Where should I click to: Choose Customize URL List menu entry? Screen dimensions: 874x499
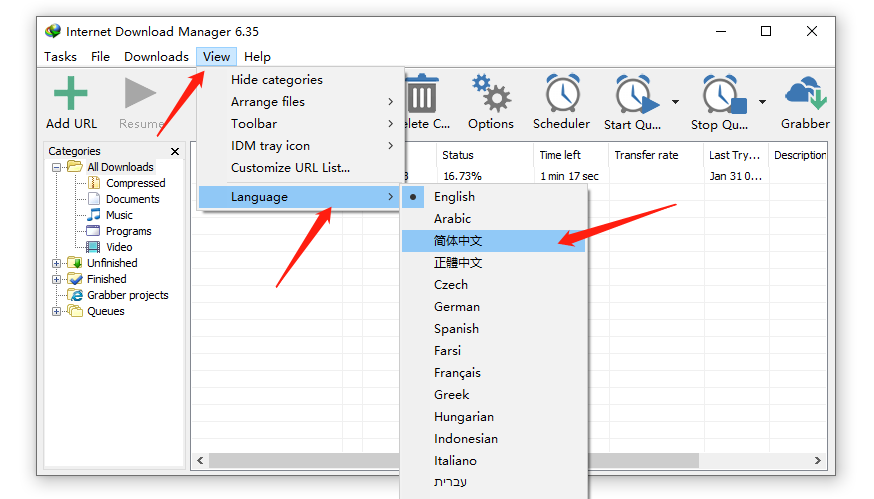click(301, 168)
